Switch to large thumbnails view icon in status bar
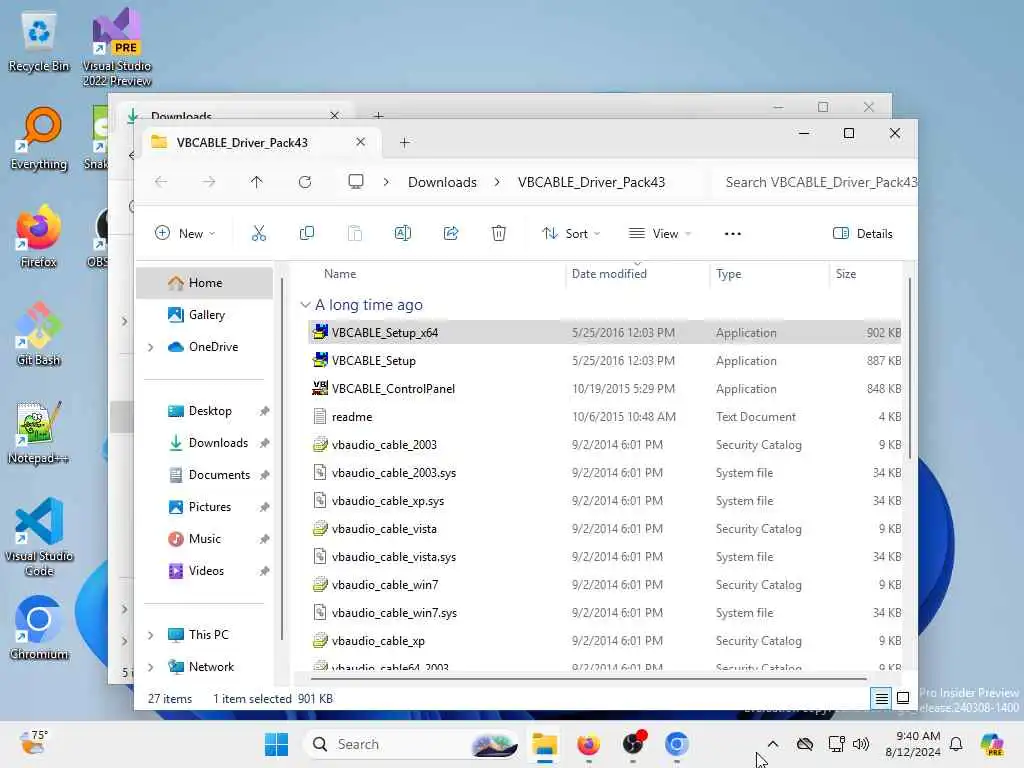 click(903, 698)
